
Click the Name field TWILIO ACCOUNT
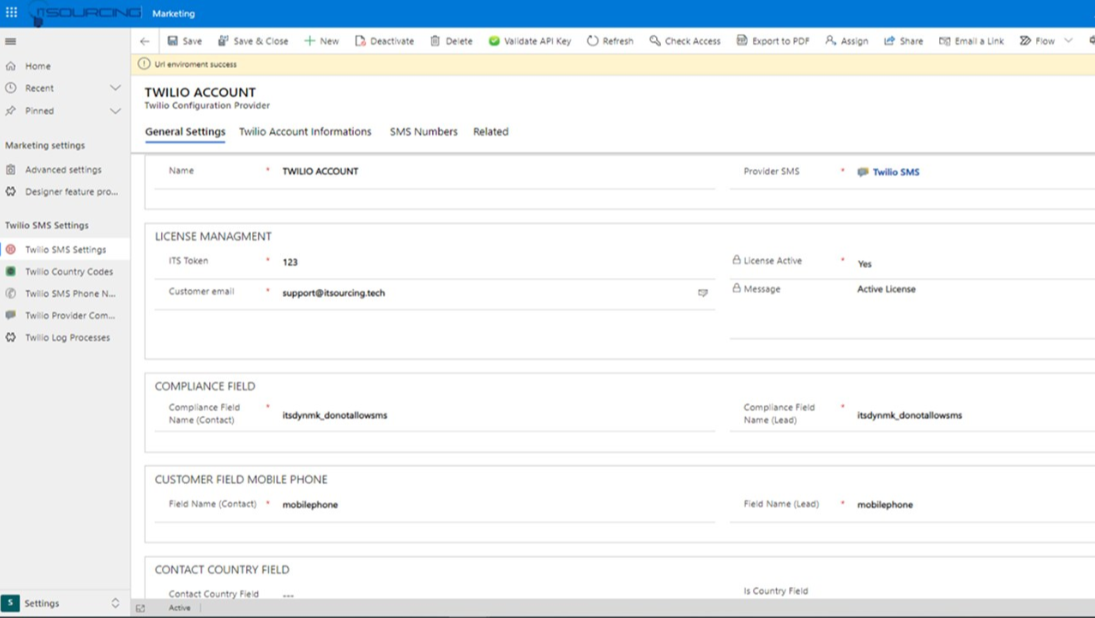coord(497,171)
